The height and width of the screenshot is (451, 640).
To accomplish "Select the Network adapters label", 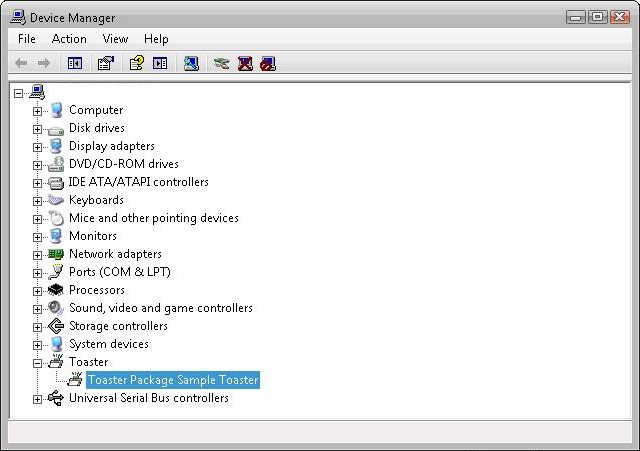I will (x=115, y=254).
